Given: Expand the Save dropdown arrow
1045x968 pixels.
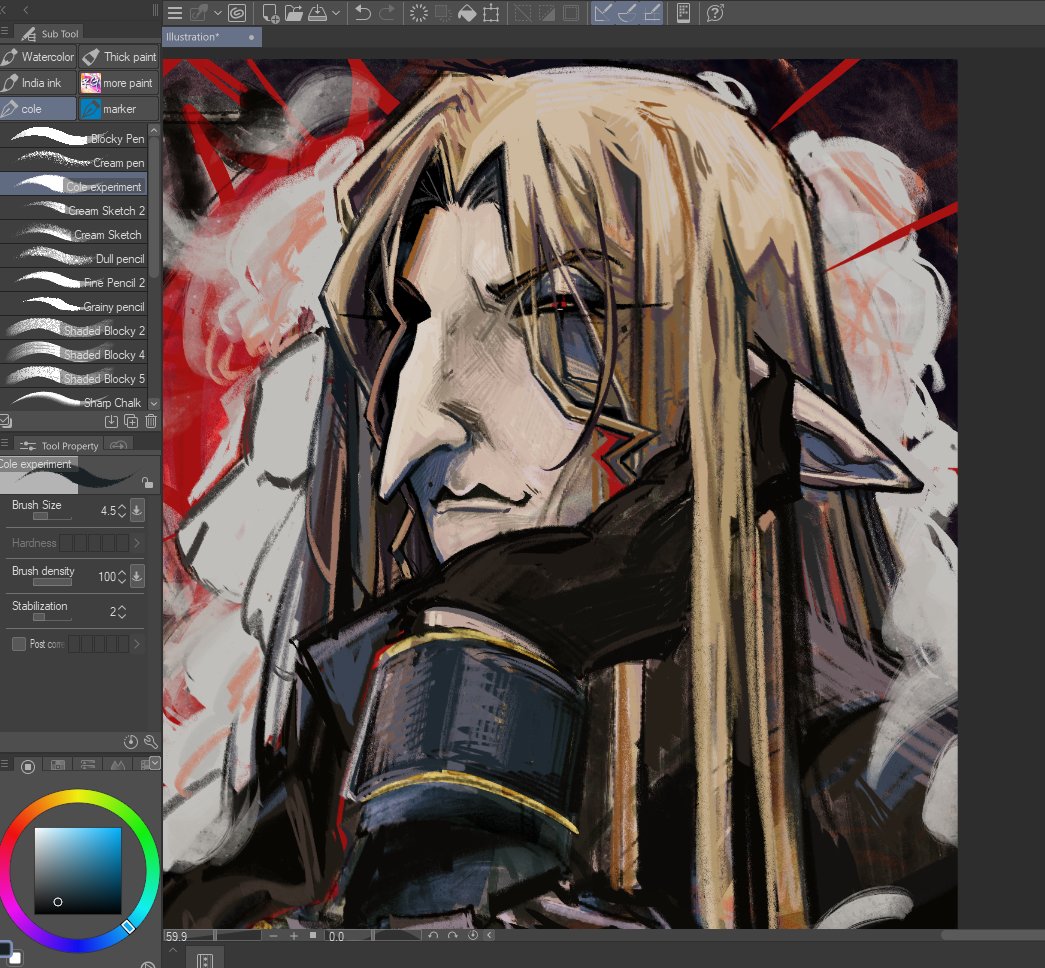Looking at the screenshot, I should [336, 13].
